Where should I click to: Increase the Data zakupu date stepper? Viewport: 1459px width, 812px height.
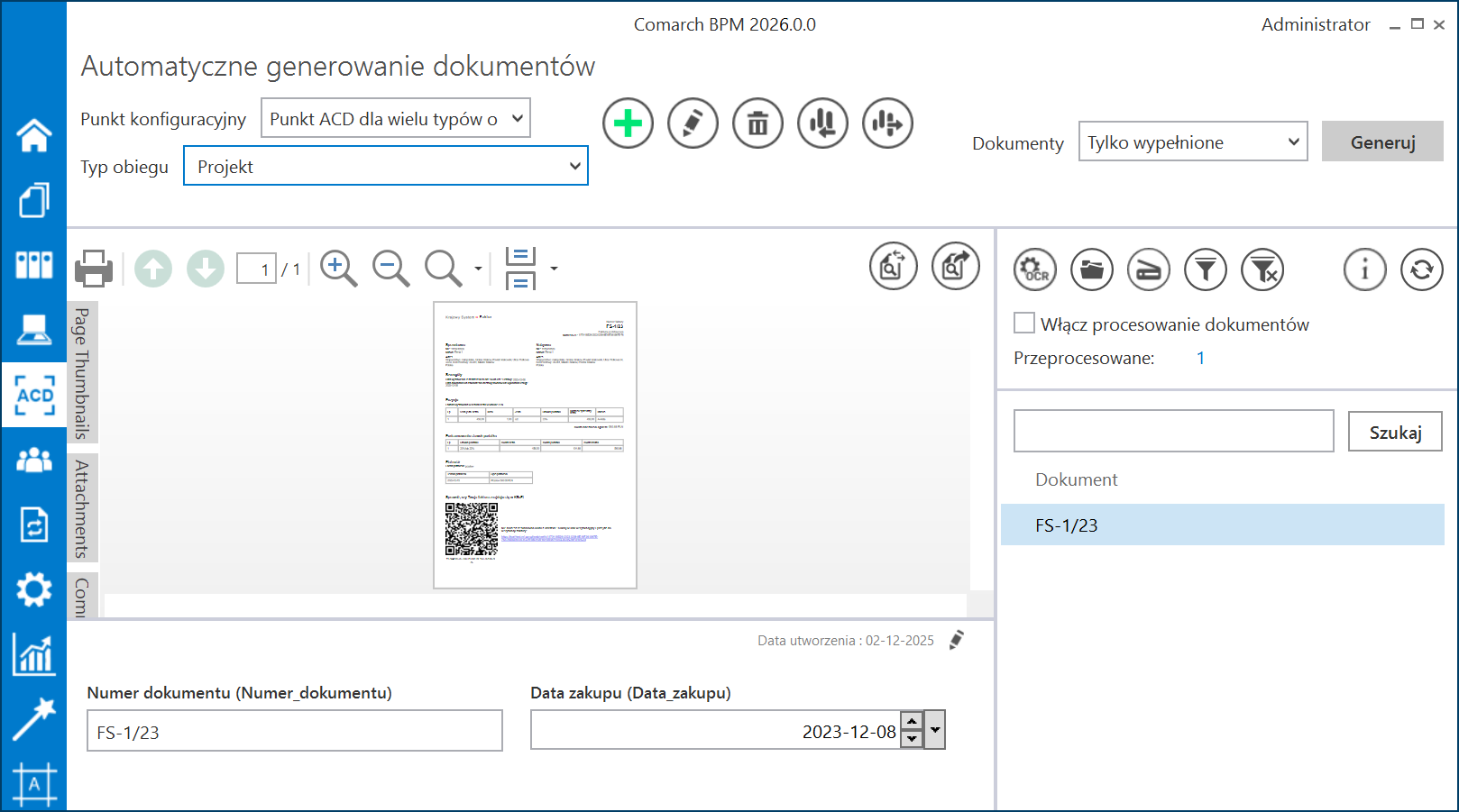[913, 722]
